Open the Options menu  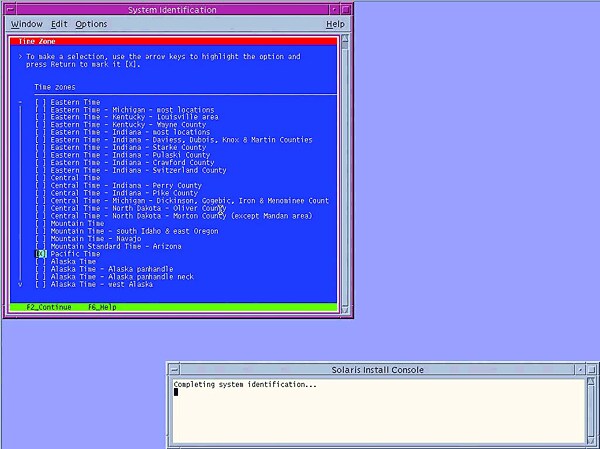click(91, 24)
